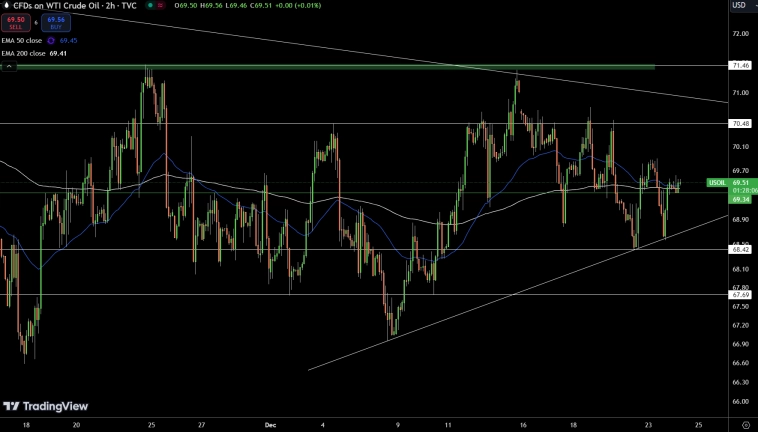Image resolution: width=758 pixels, height=432 pixels.
Task: Click the date 18 at left of time axis
Action: pyautogui.click(x=26, y=425)
